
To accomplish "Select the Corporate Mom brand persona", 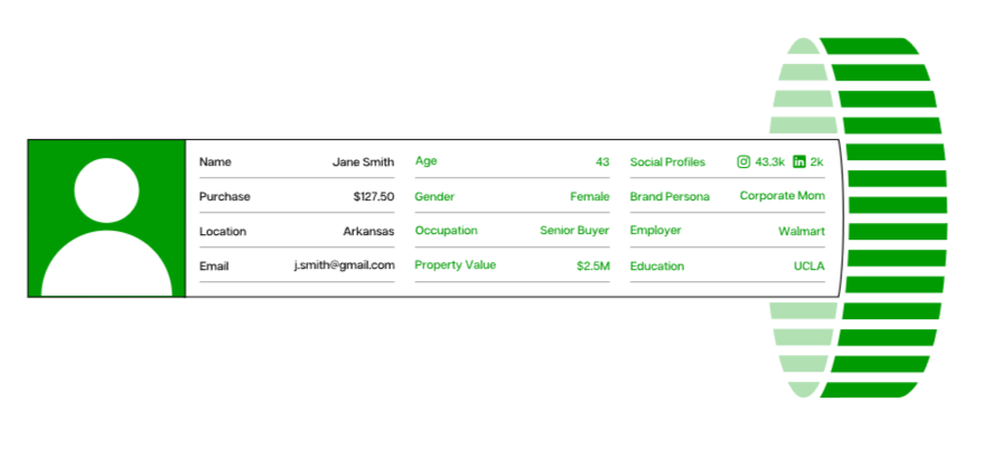I will click(782, 196).
